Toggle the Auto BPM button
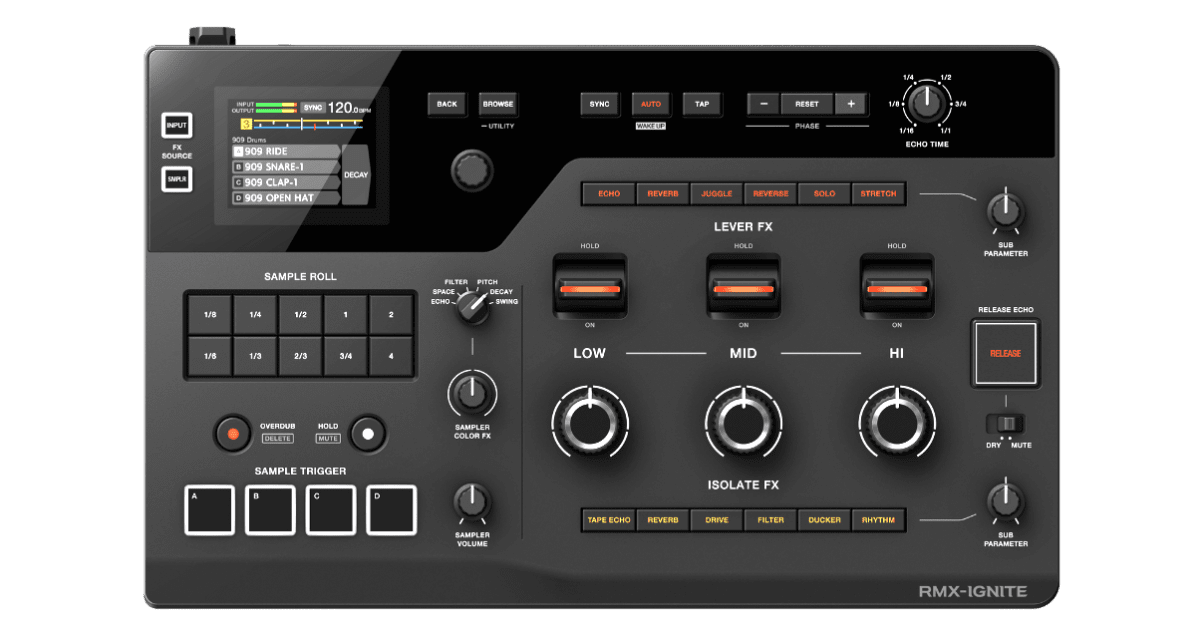Image resolution: width=1204 pixels, height=640 pixels. 650,104
